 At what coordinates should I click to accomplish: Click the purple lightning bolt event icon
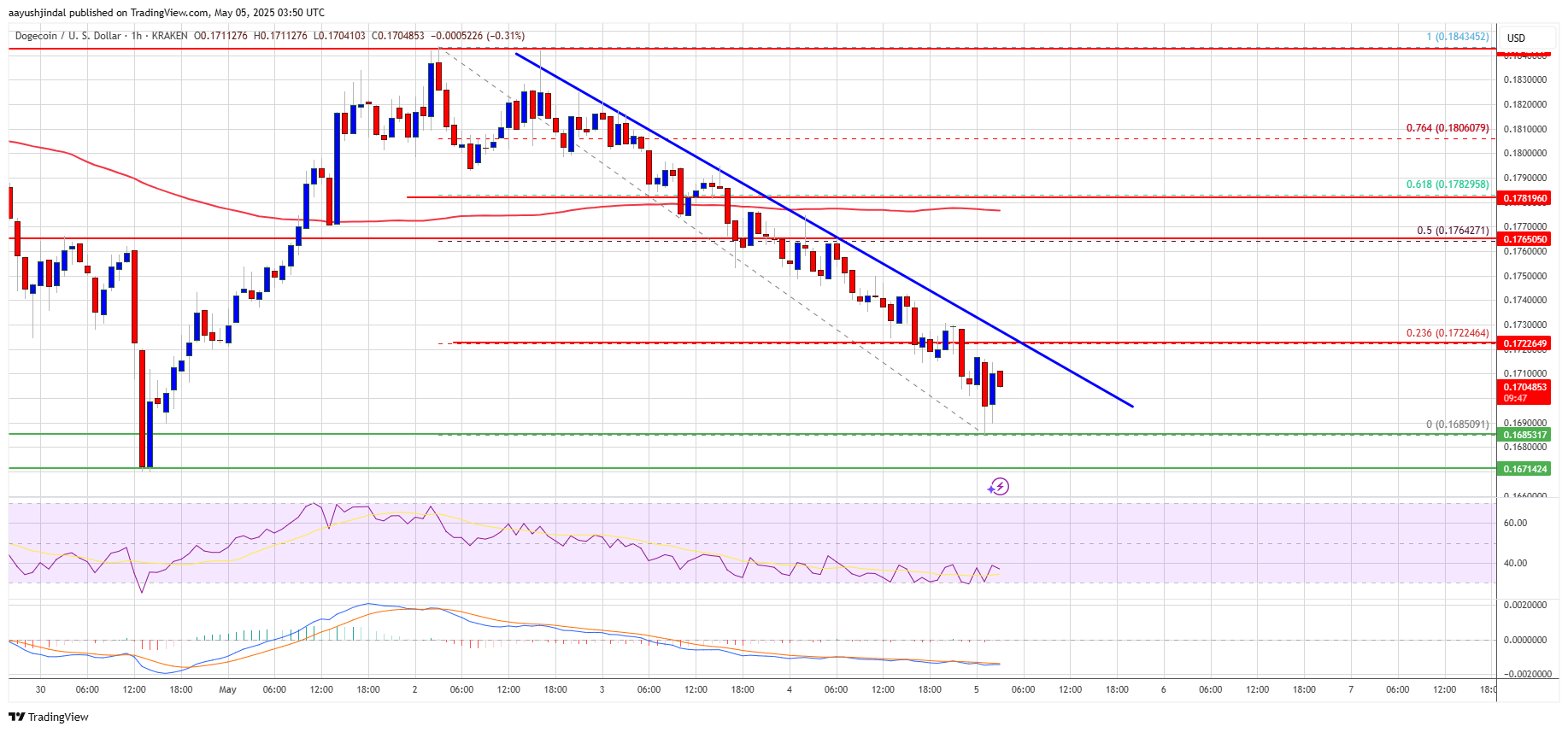point(998,487)
